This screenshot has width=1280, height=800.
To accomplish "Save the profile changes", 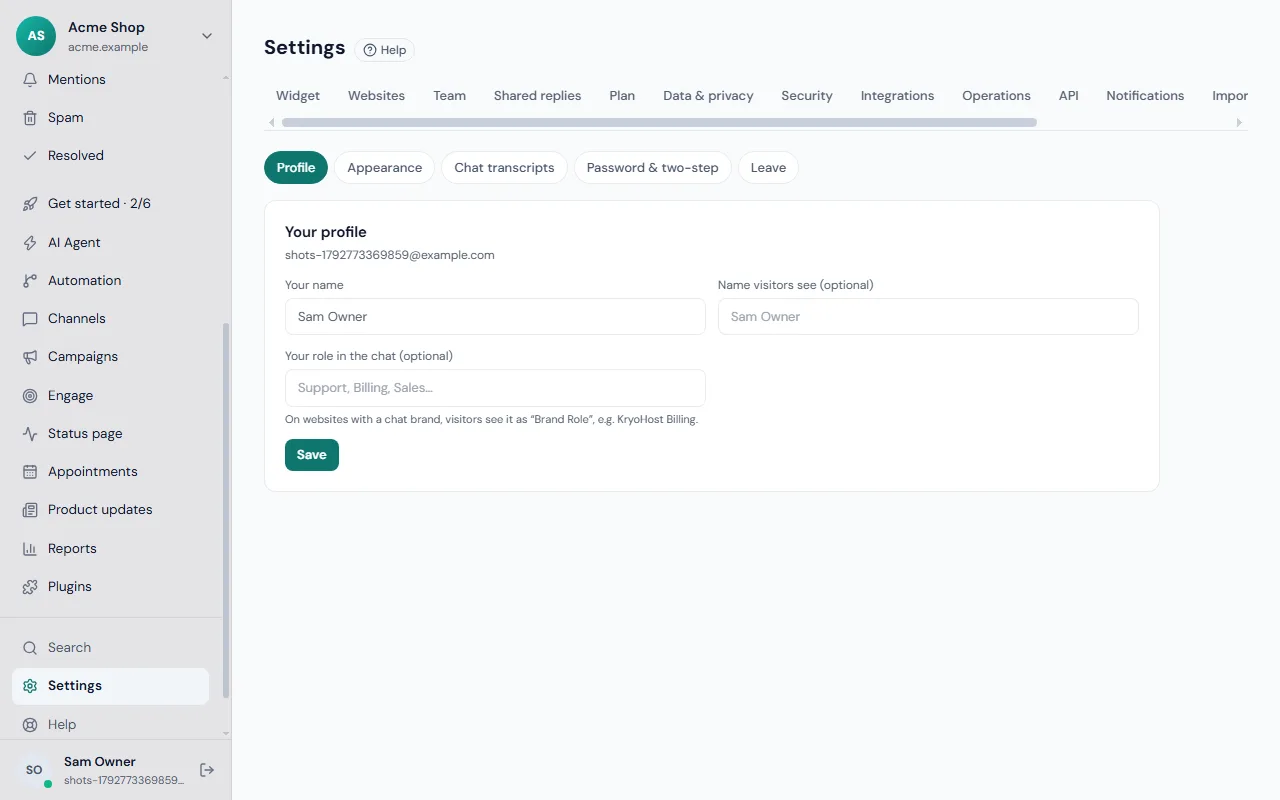I will (x=312, y=454).
